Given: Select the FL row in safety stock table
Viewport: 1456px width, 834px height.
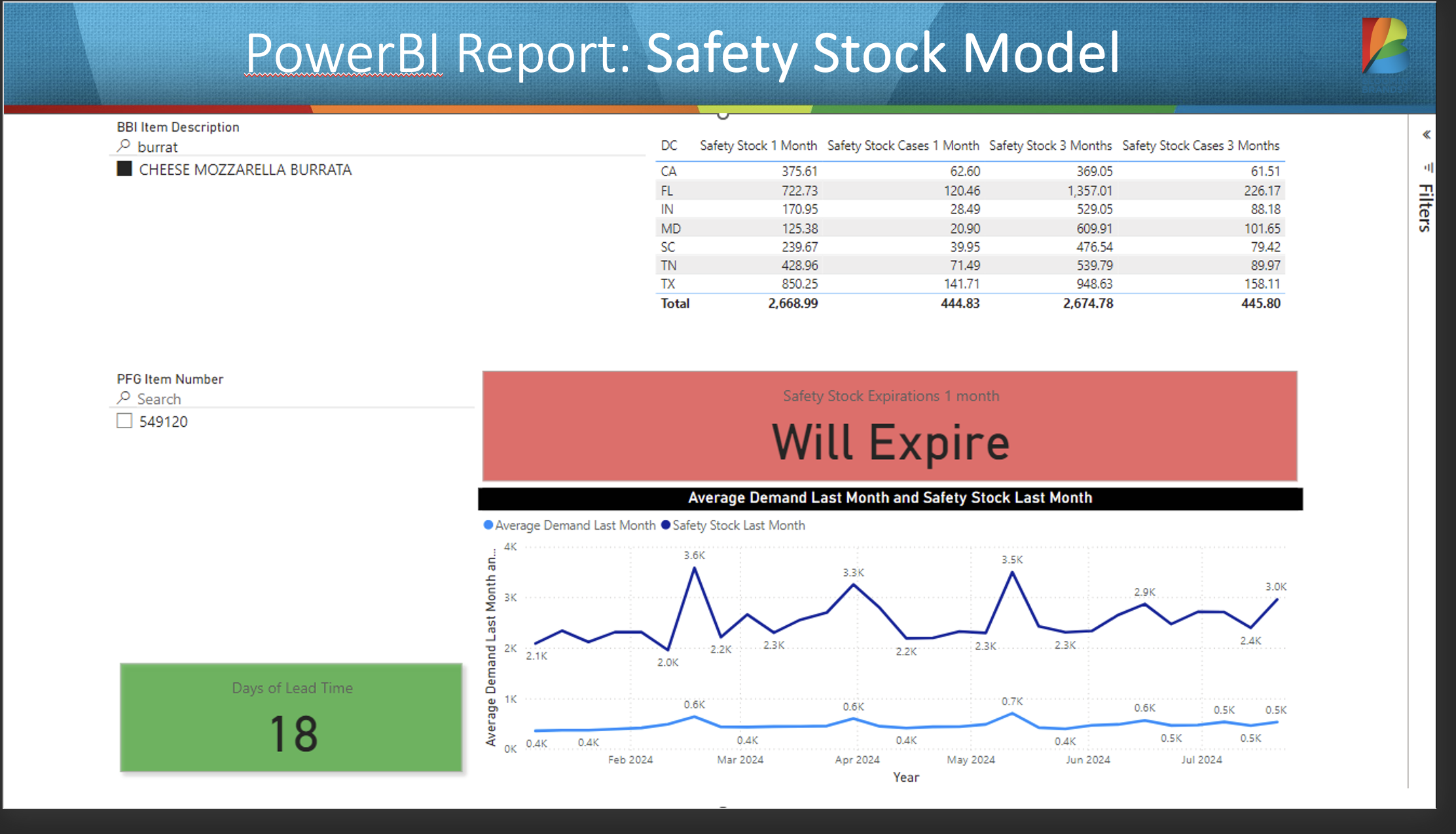Looking at the screenshot, I should click(667, 190).
